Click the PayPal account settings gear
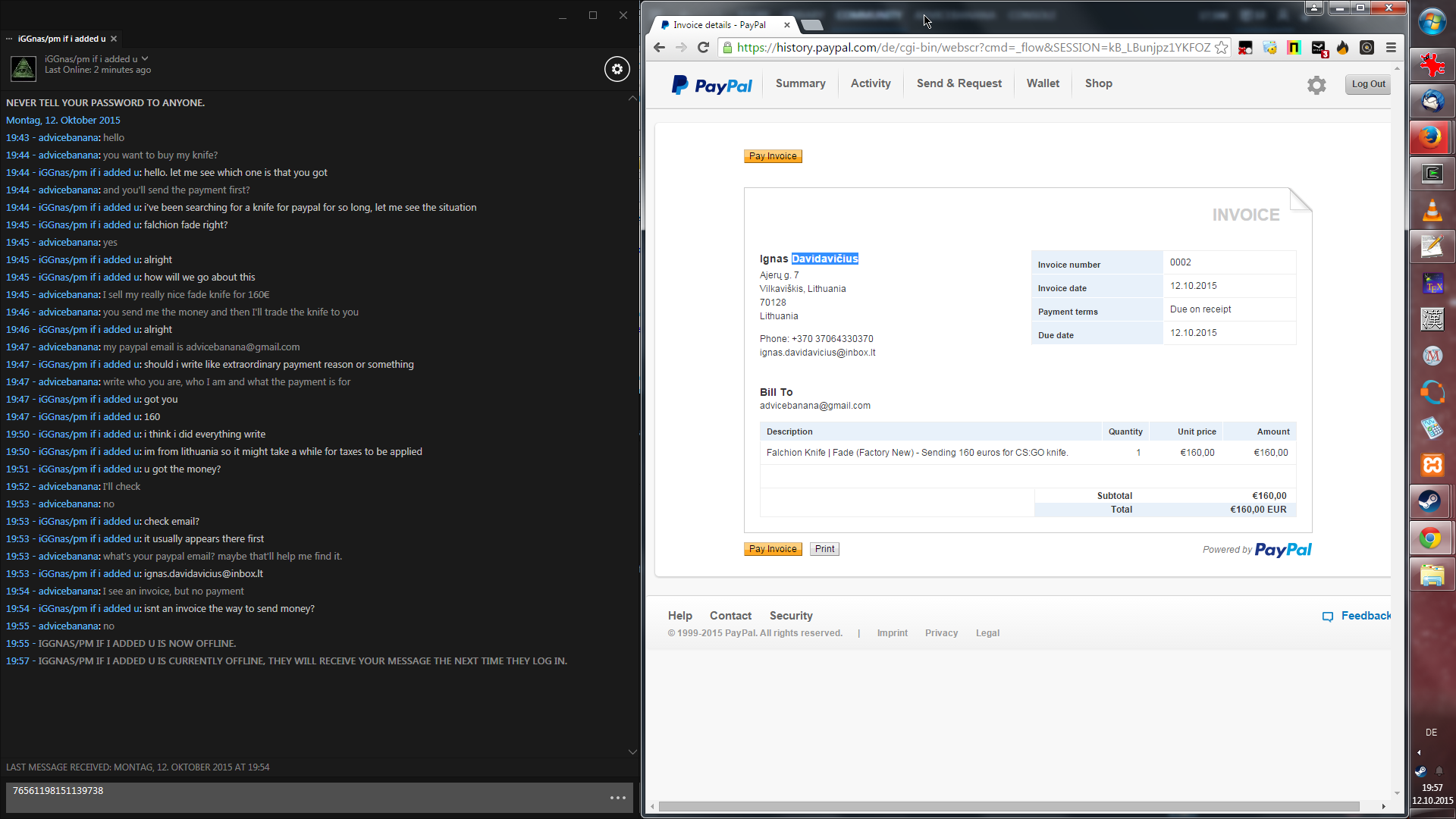The image size is (1456, 819). click(x=1316, y=85)
